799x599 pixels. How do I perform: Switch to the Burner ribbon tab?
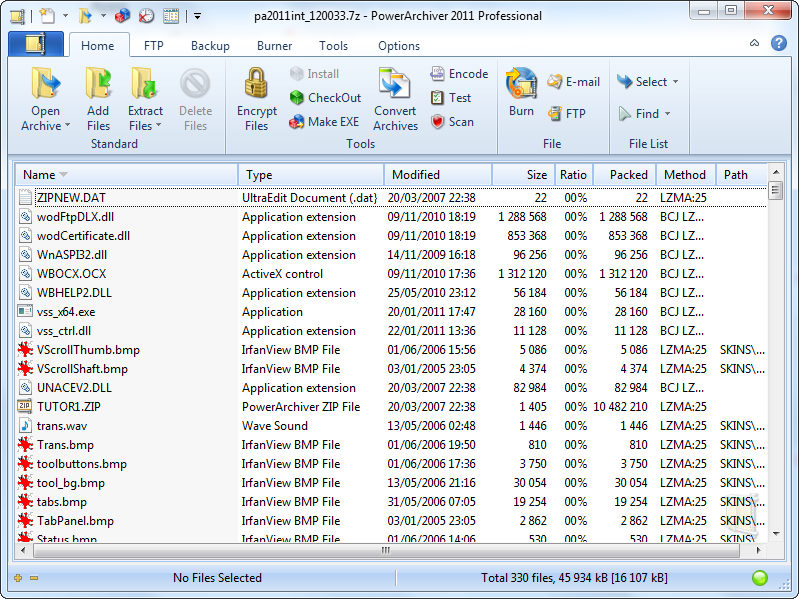tap(274, 46)
